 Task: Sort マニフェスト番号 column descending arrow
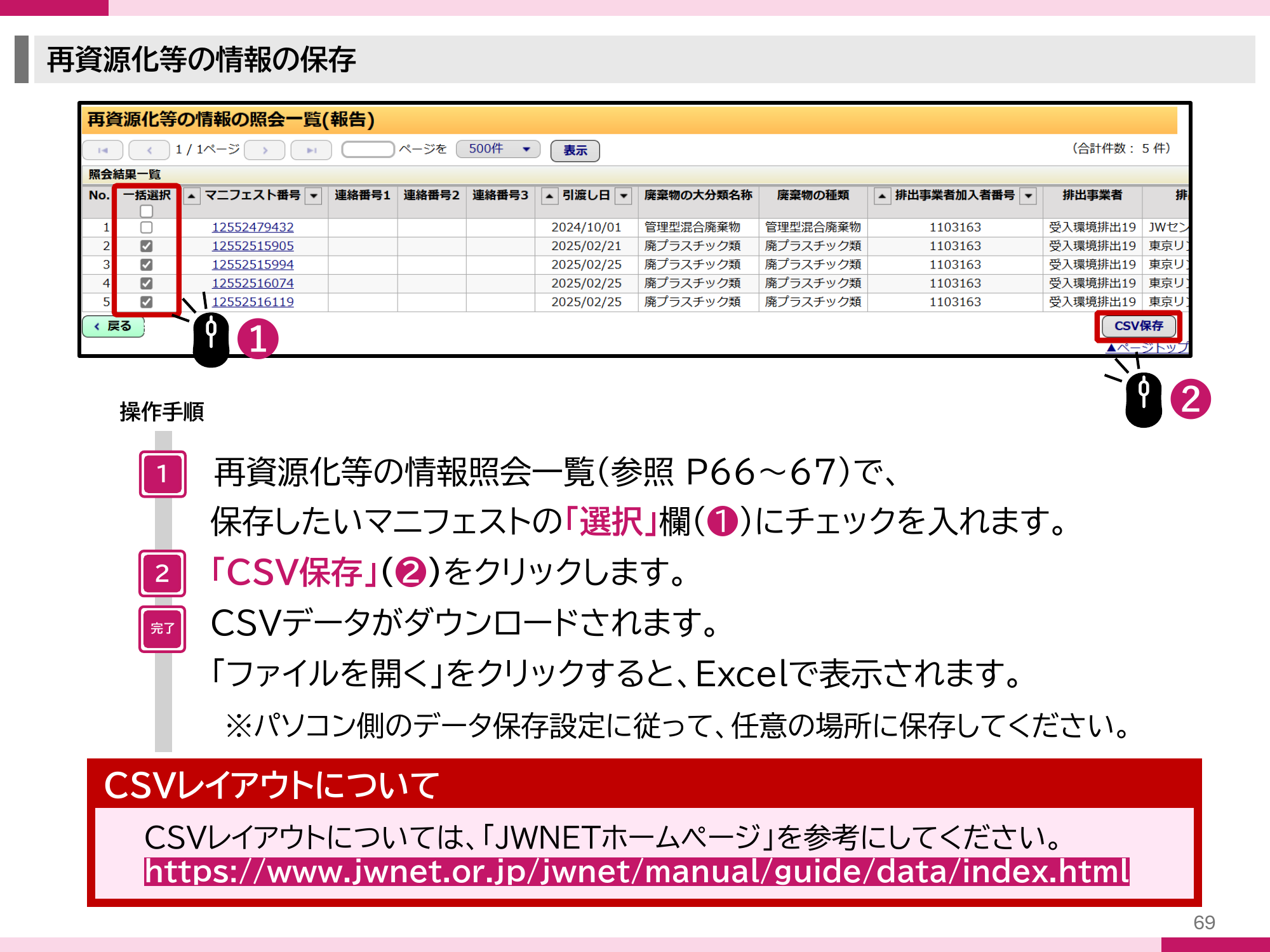pyautogui.click(x=314, y=196)
